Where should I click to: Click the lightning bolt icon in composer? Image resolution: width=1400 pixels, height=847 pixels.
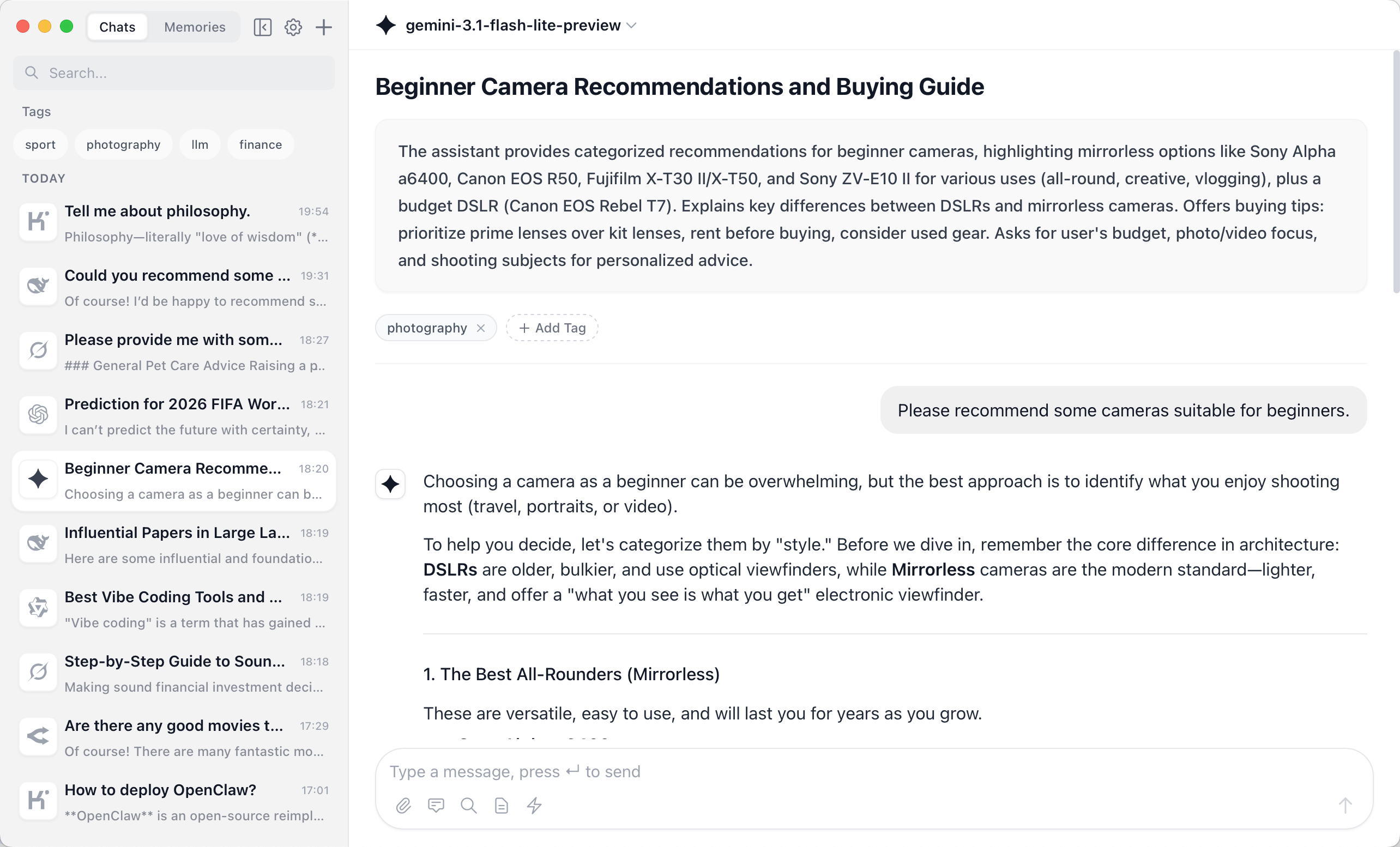click(x=534, y=805)
